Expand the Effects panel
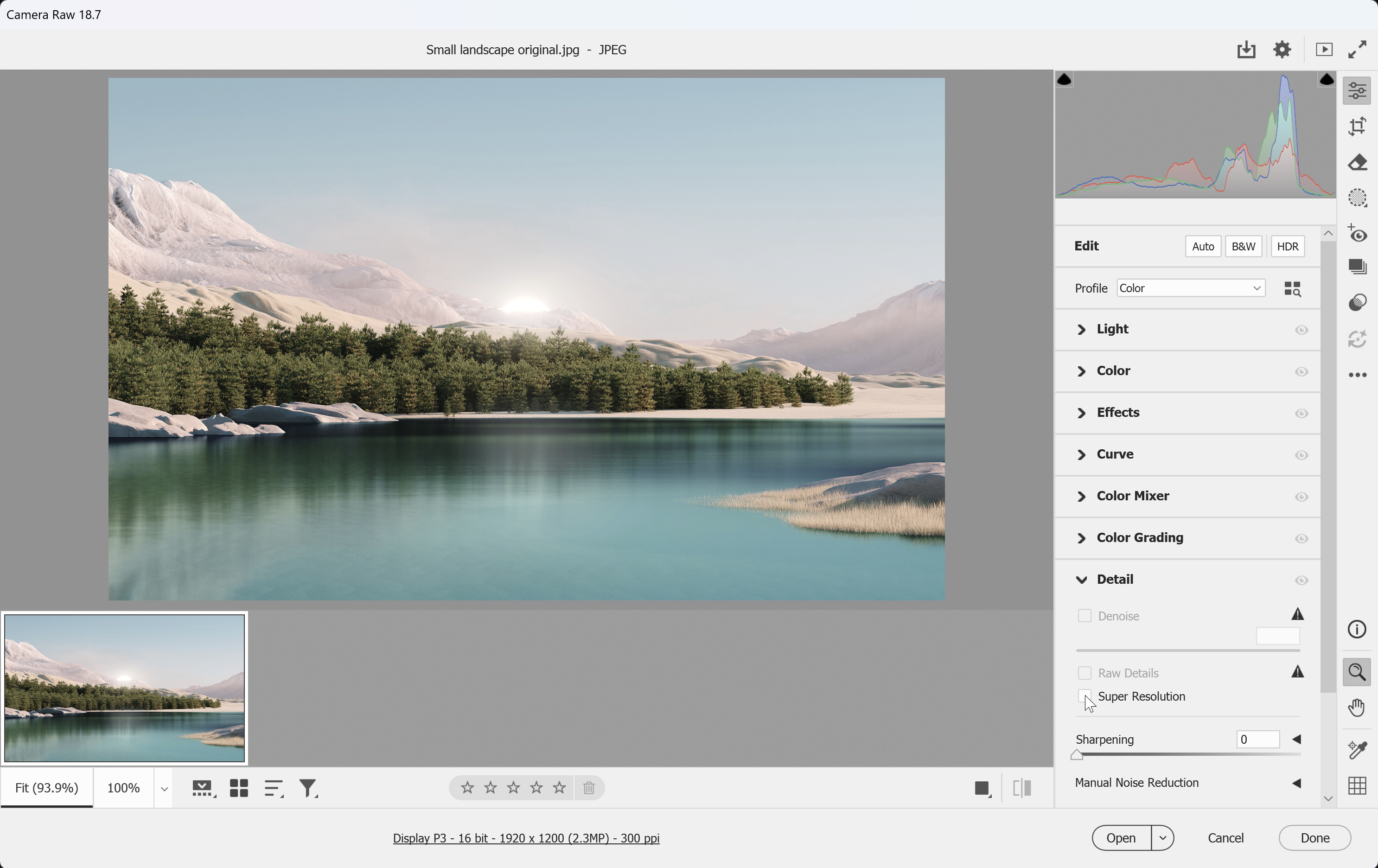Viewport: 1378px width, 868px height. click(1081, 413)
